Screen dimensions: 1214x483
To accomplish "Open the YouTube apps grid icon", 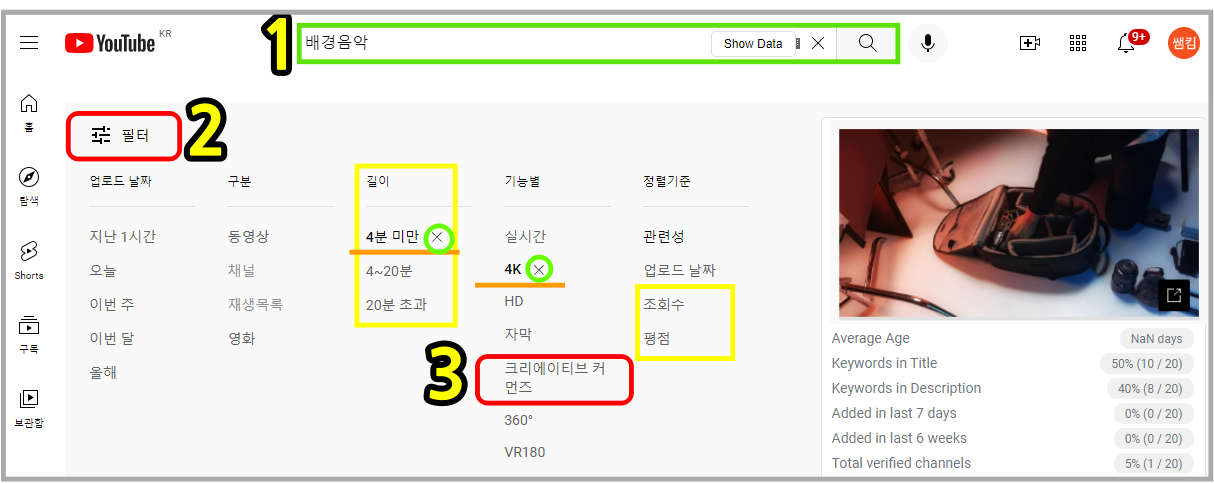I will point(1078,43).
